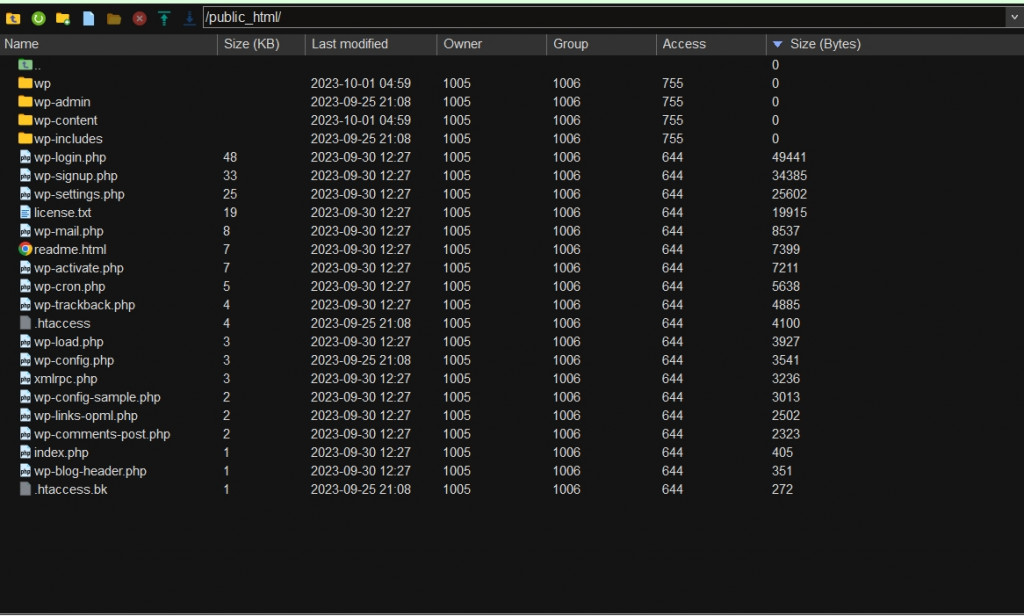
Task: Sort by Size (KB) column header
Action: [261, 44]
